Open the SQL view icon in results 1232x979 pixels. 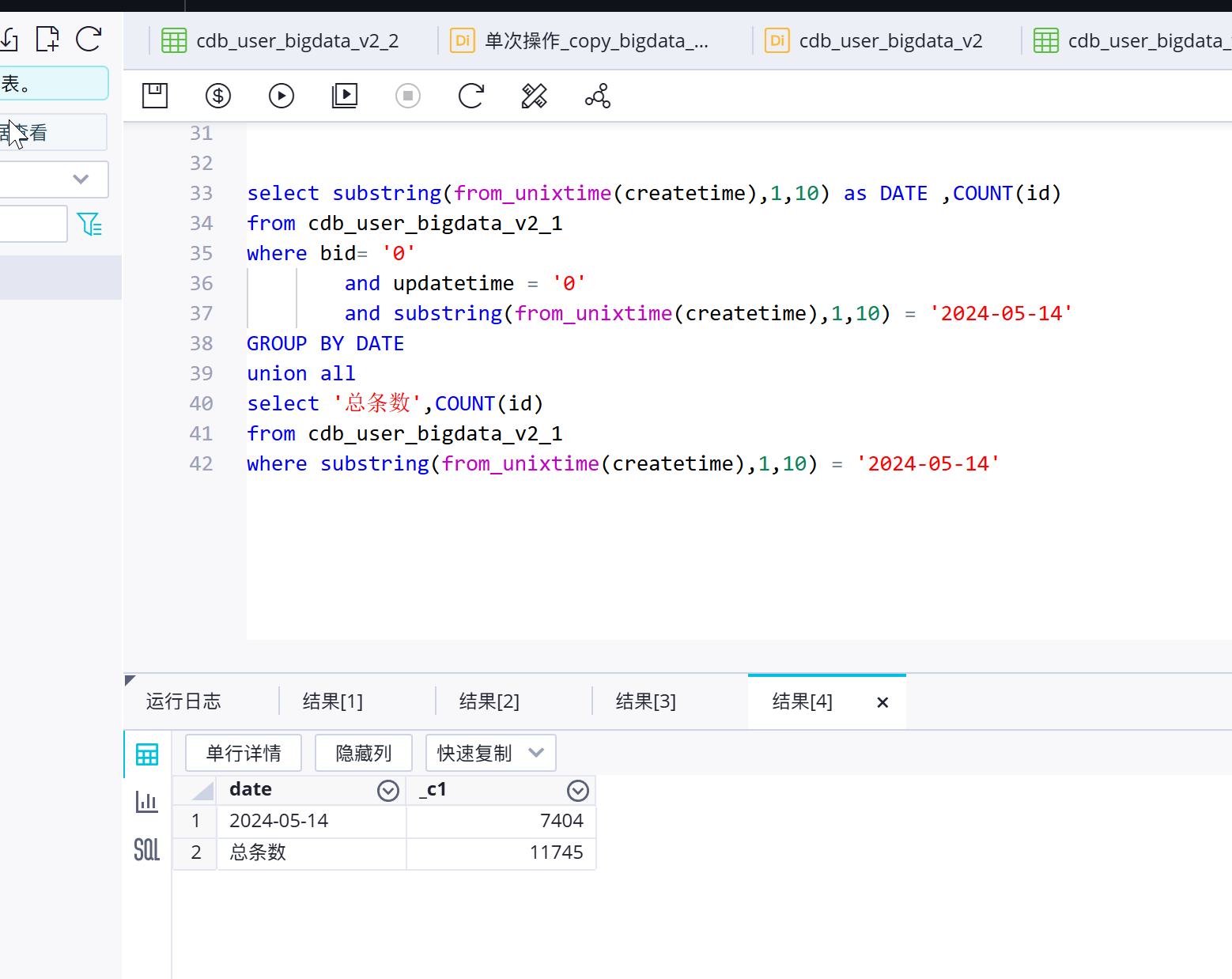tap(147, 849)
